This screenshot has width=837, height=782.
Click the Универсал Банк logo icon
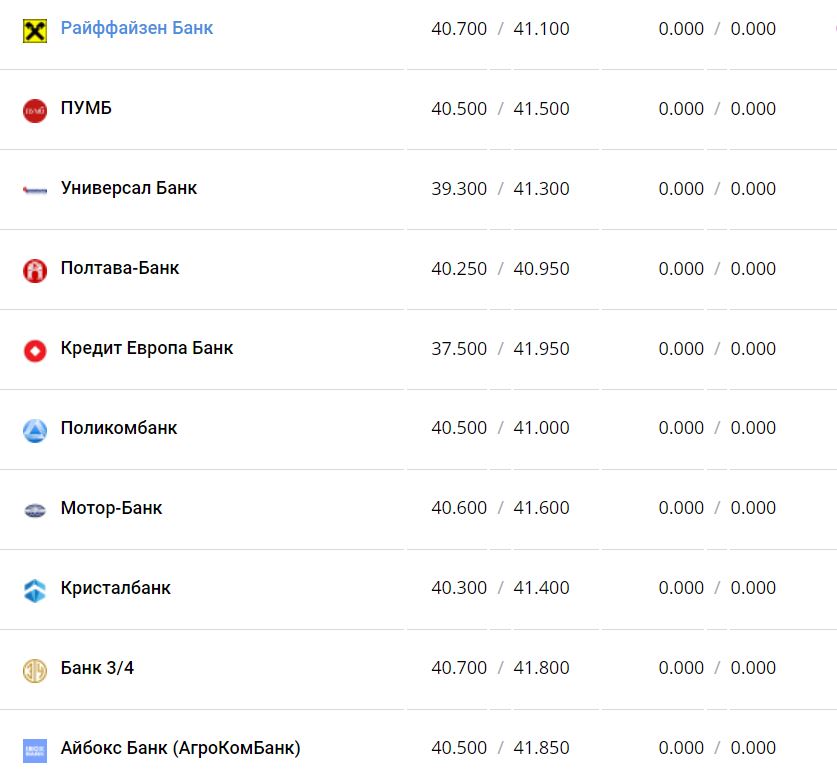click(35, 190)
